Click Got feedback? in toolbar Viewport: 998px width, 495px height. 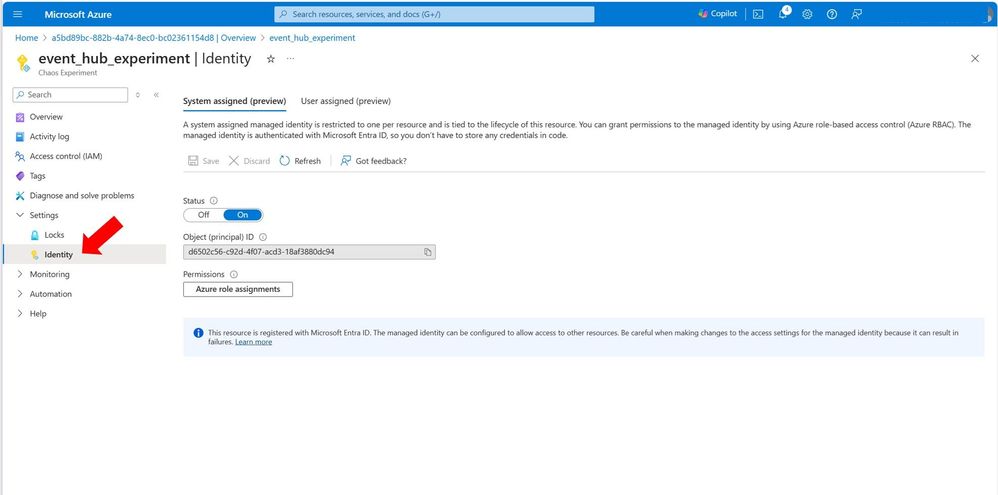[x=374, y=161]
